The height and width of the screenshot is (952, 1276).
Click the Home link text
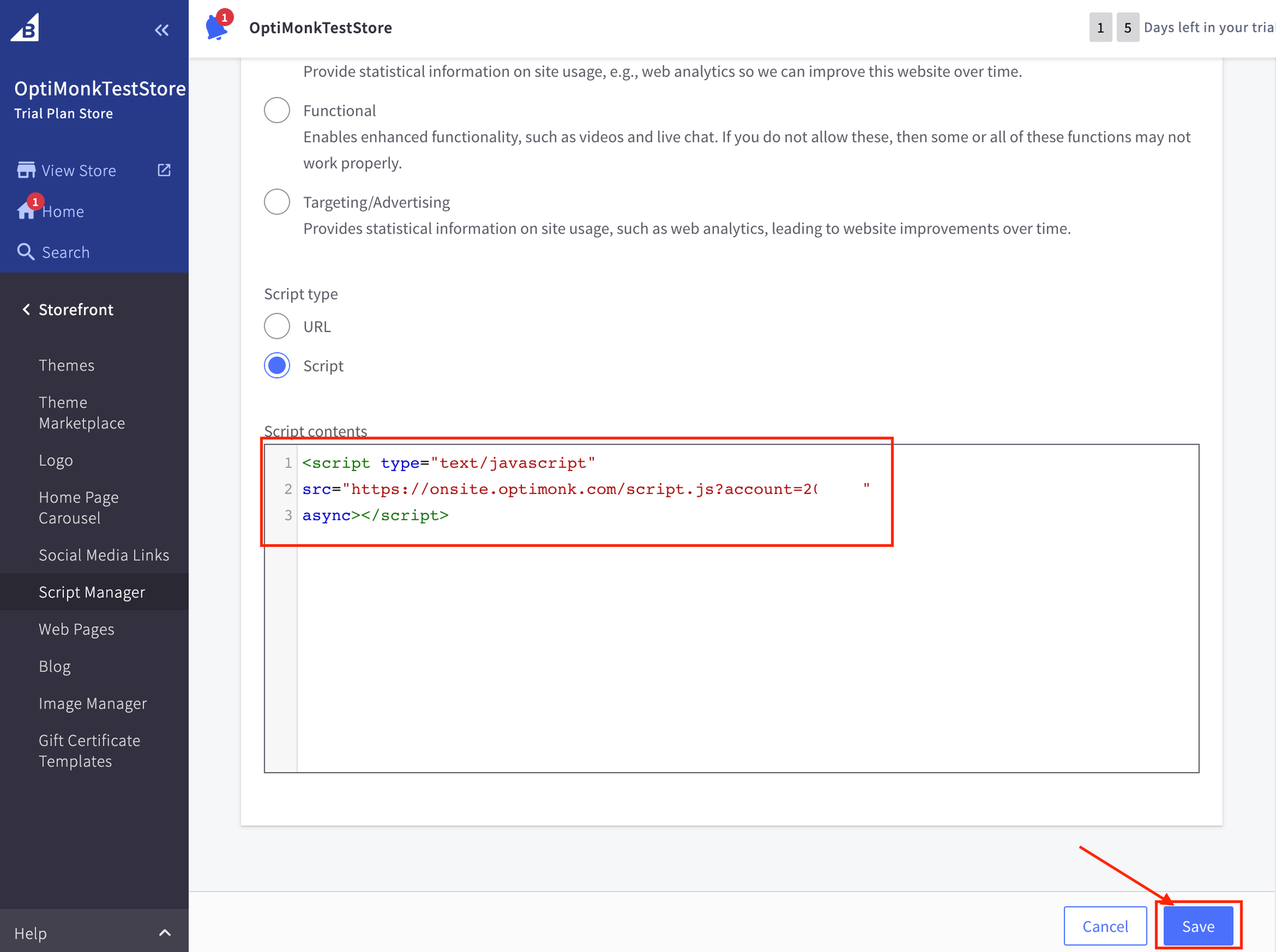click(63, 211)
